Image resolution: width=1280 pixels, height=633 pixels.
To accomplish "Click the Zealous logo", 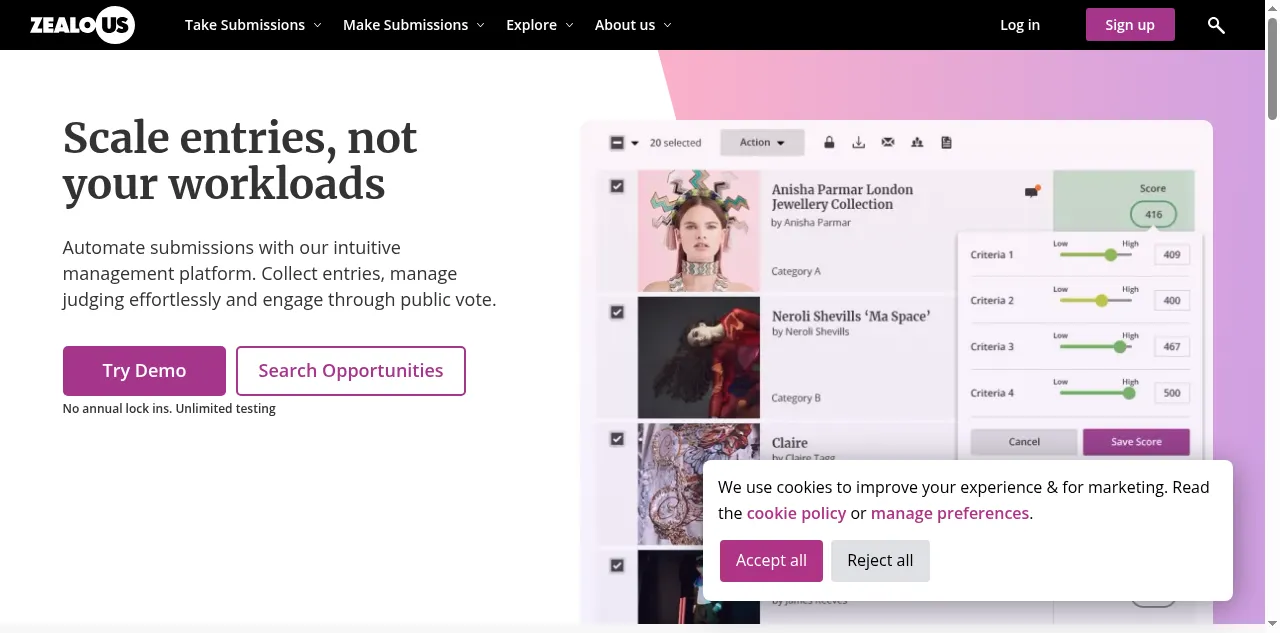I will (82, 25).
